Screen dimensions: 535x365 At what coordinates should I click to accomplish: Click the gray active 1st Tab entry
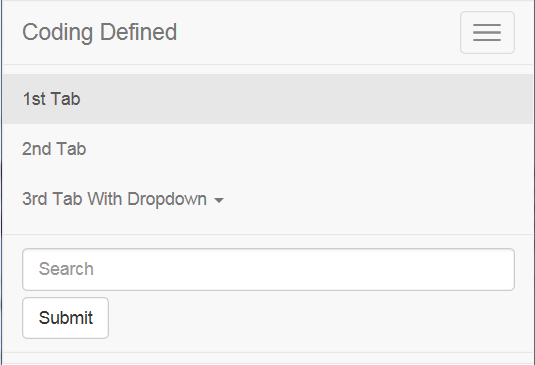pos(268,99)
